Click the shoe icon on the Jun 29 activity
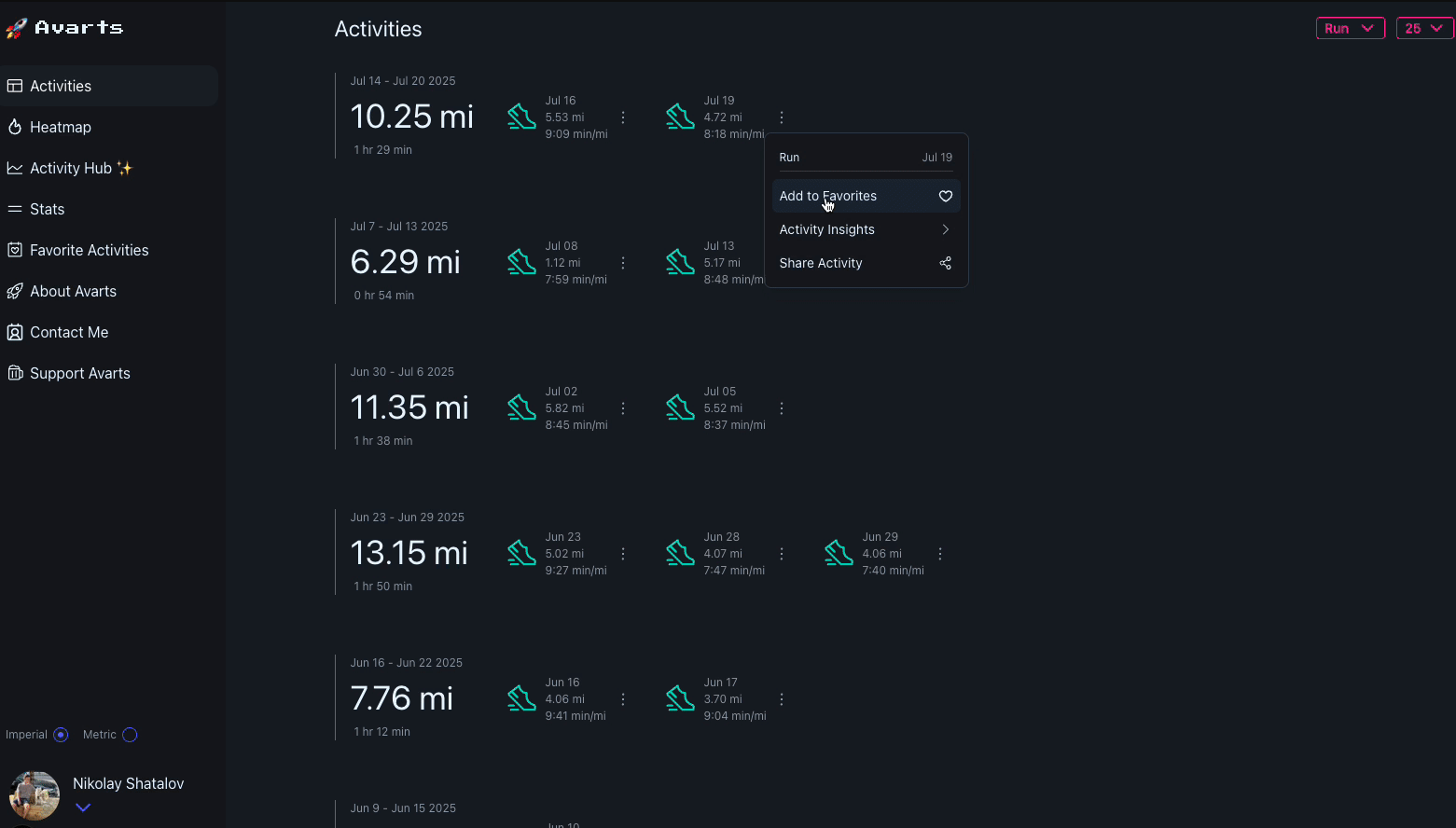The image size is (1456, 828). (838, 553)
